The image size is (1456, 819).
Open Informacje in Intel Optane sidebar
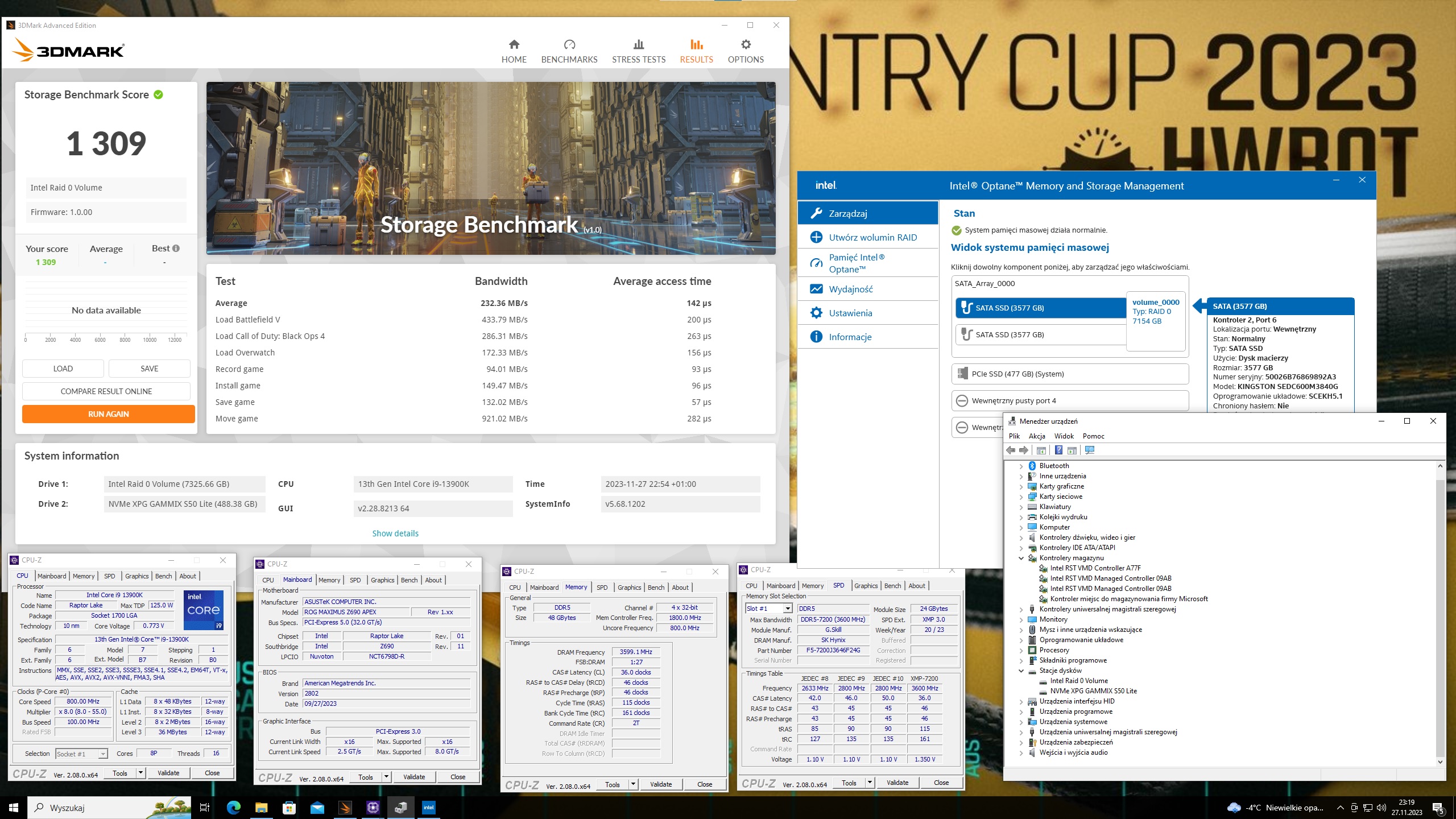tap(867, 337)
